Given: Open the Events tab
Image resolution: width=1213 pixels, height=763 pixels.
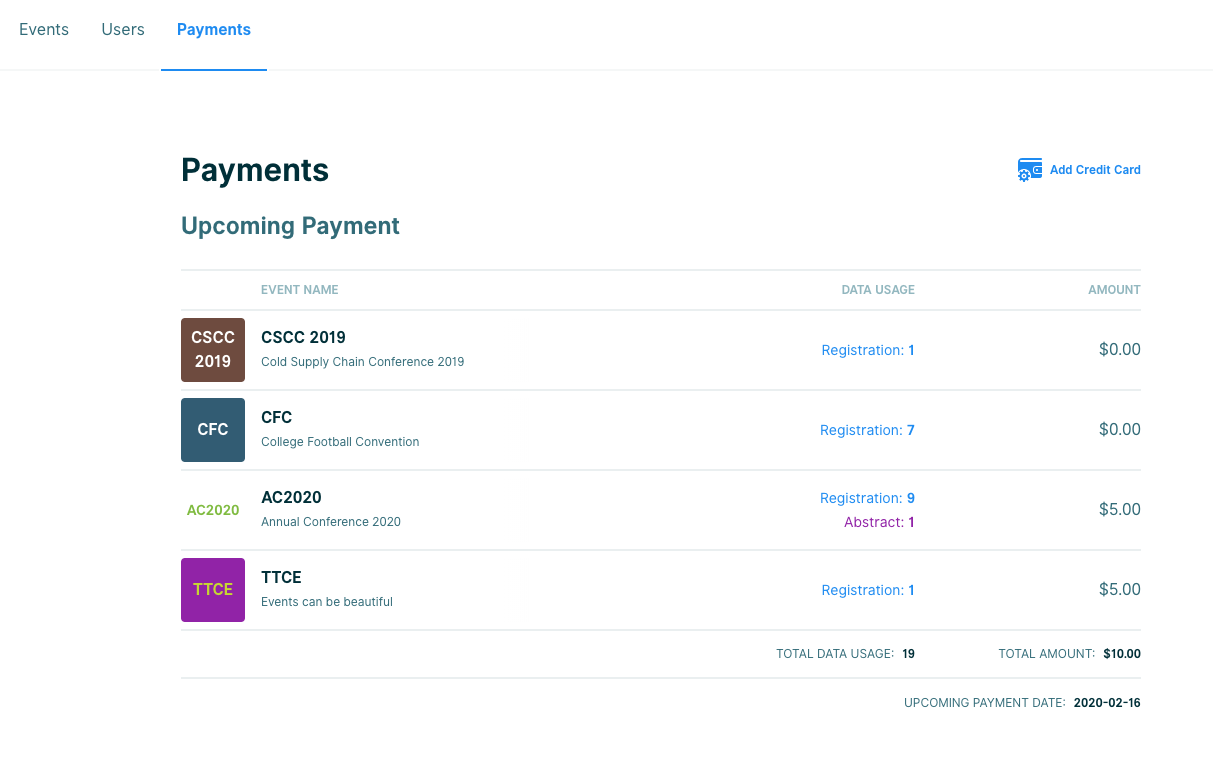Looking at the screenshot, I should point(44,30).
